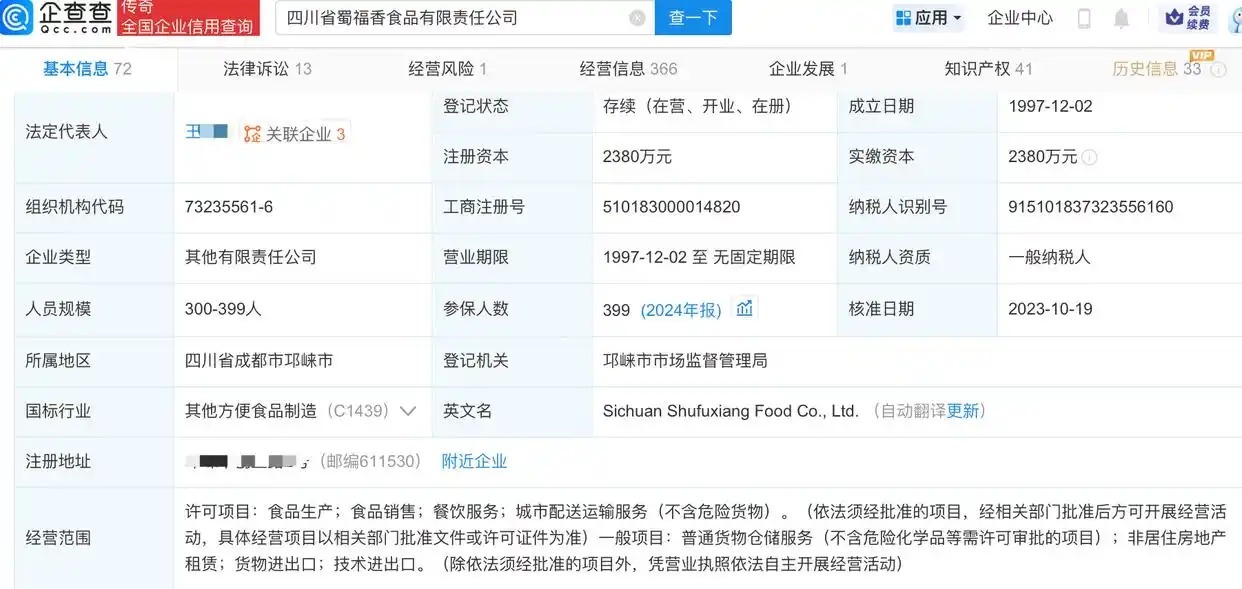Open the insured headcount trend chart icon

tap(744, 309)
